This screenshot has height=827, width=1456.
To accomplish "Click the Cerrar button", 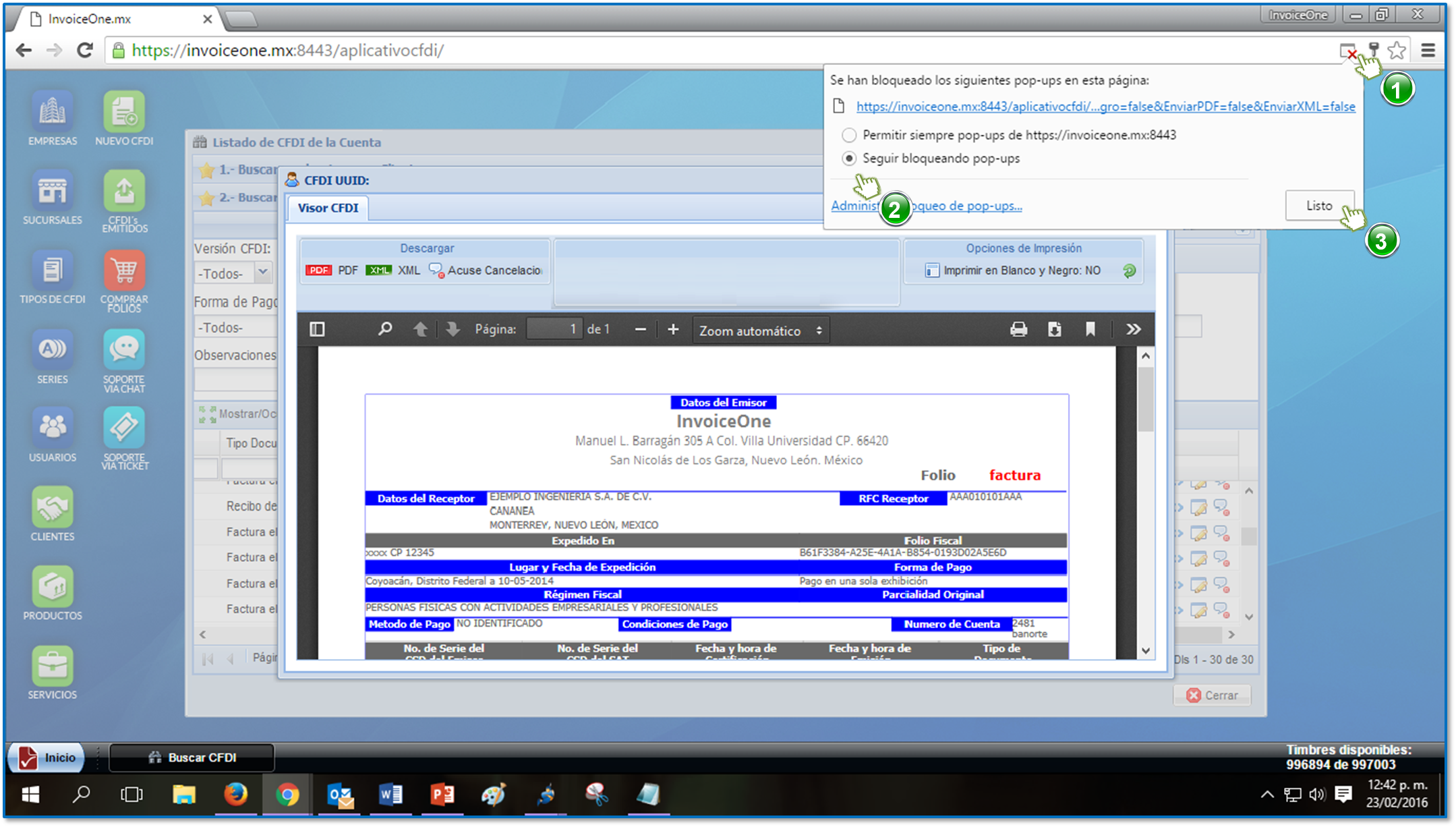I will (1212, 695).
